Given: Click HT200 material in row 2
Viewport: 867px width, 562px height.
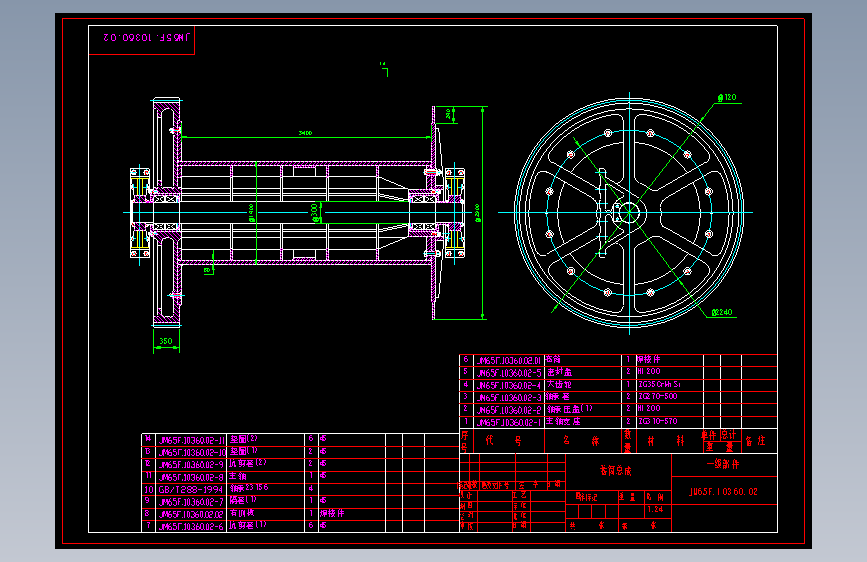Looking at the screenshot, I should (649, 408).
